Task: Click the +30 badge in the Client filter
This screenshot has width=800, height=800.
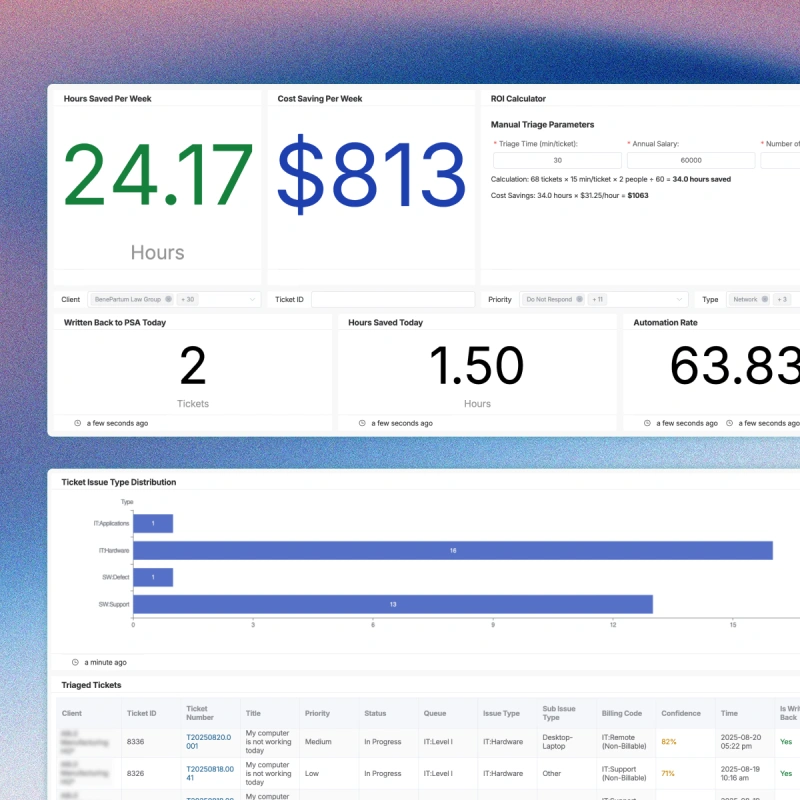Action: 189,299
